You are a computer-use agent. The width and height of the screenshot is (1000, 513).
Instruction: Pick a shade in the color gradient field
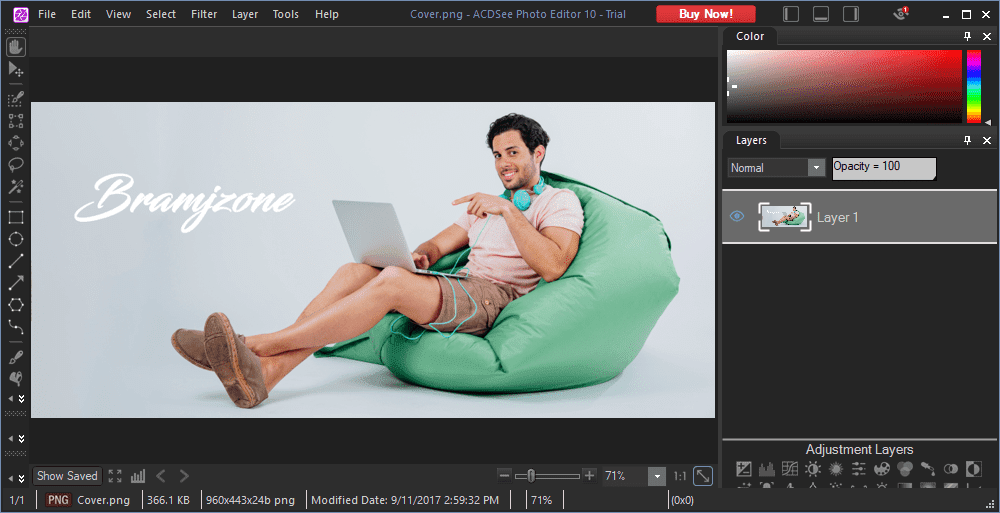click(x=844, y=86)
